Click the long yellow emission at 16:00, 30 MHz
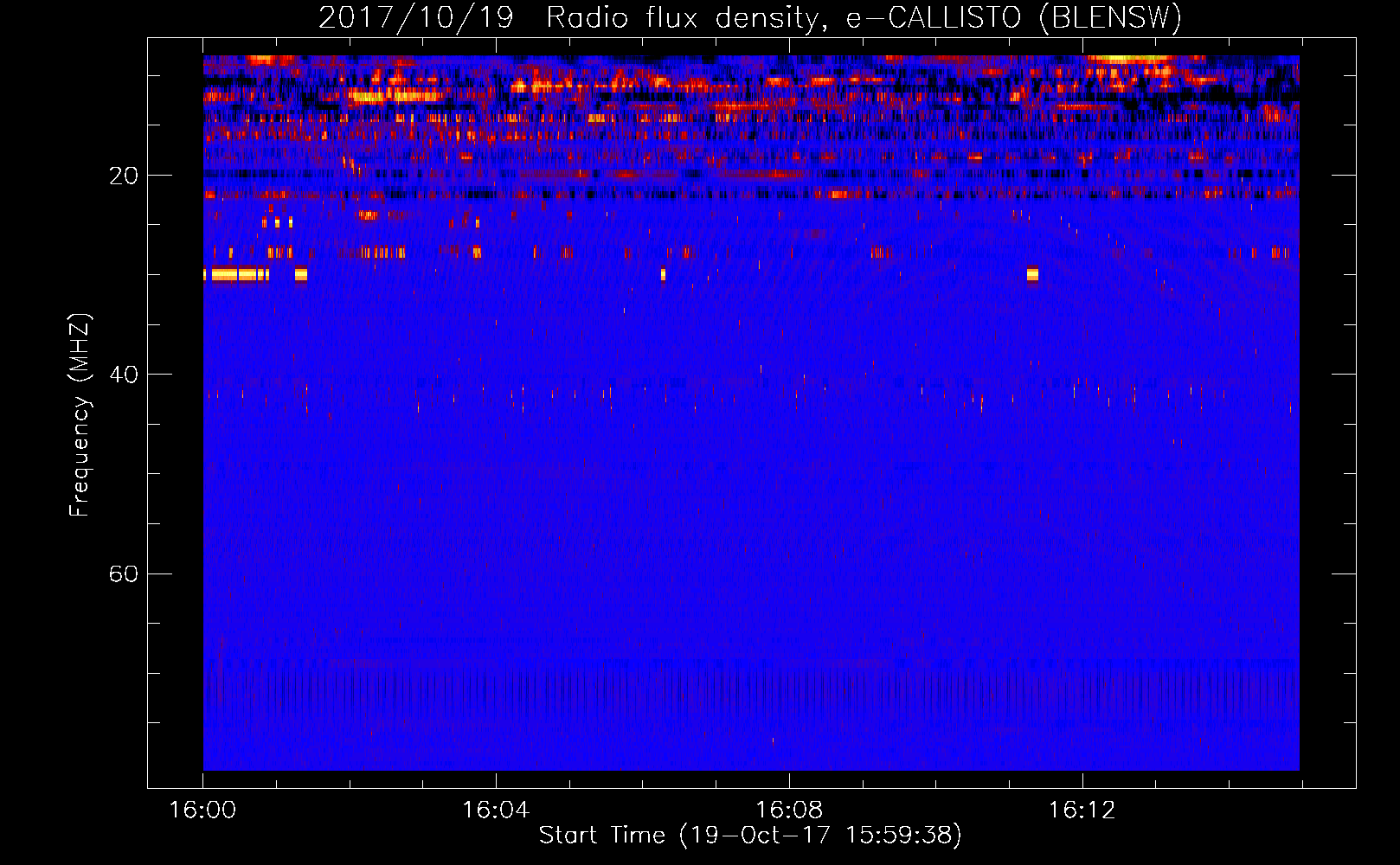Image resolution: width=1400 pixels, height=865 pixels. click(x=236, y=274)
